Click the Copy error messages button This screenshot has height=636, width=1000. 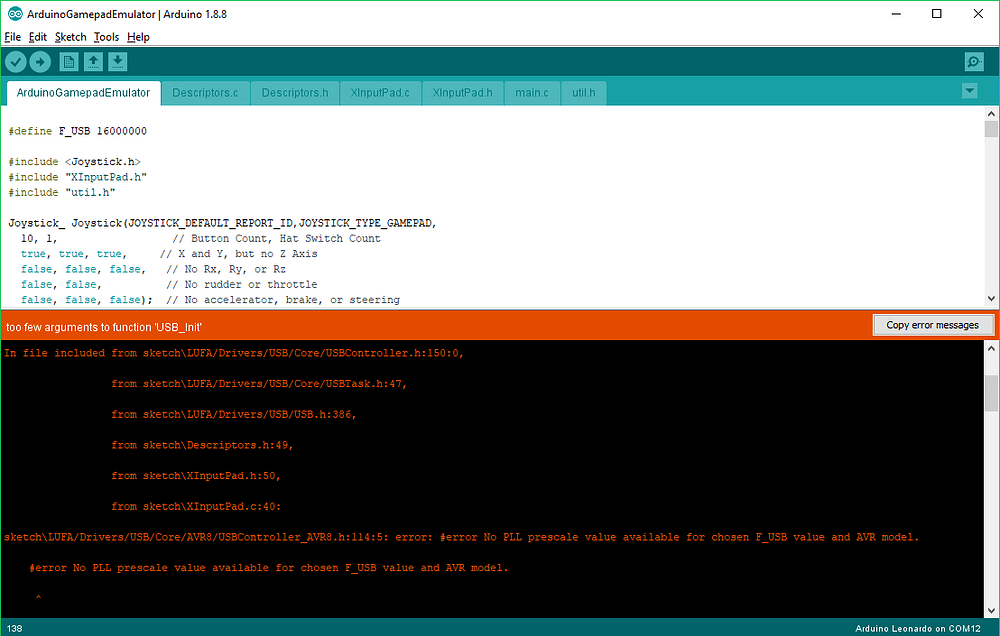(932, 325)
